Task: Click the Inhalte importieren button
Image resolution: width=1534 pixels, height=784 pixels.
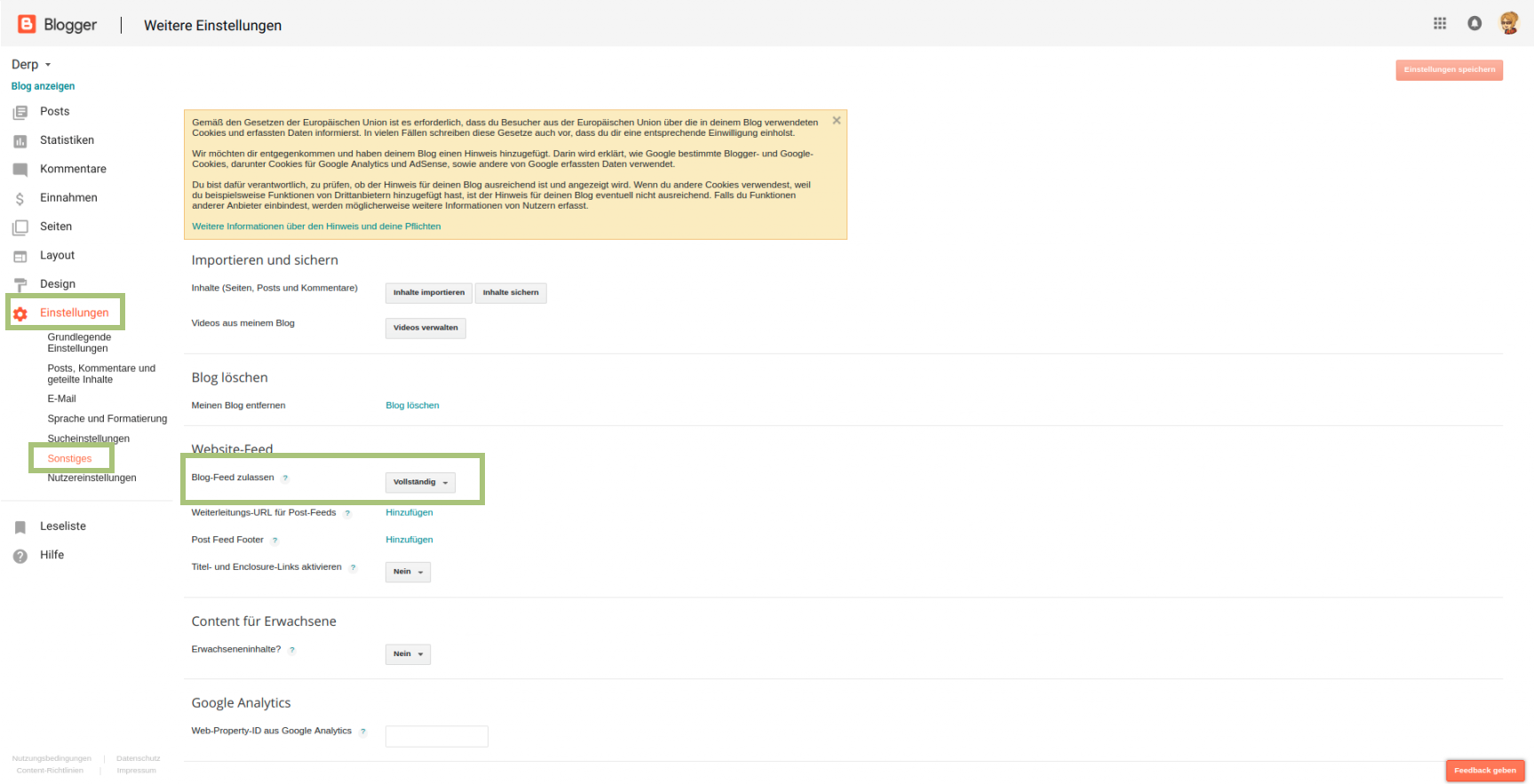Action: click(428, 293)
